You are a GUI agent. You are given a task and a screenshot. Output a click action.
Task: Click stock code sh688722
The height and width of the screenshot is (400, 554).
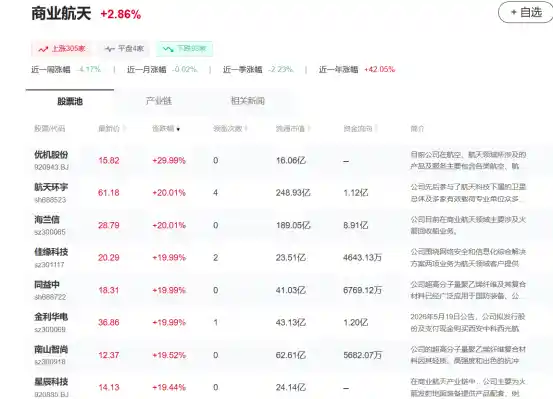50,297
